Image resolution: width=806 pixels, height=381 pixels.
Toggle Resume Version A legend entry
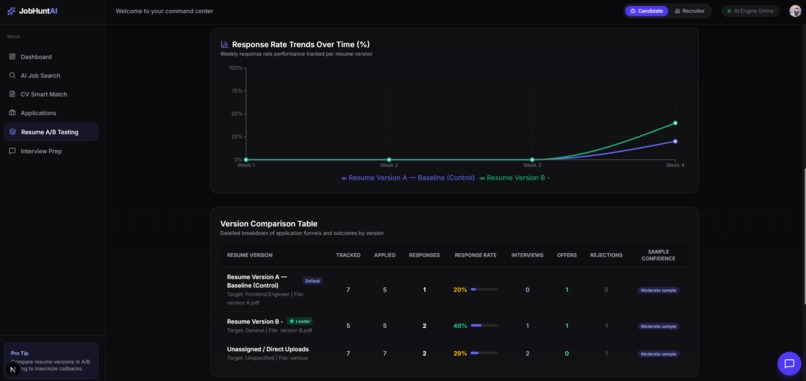[408, 178]
